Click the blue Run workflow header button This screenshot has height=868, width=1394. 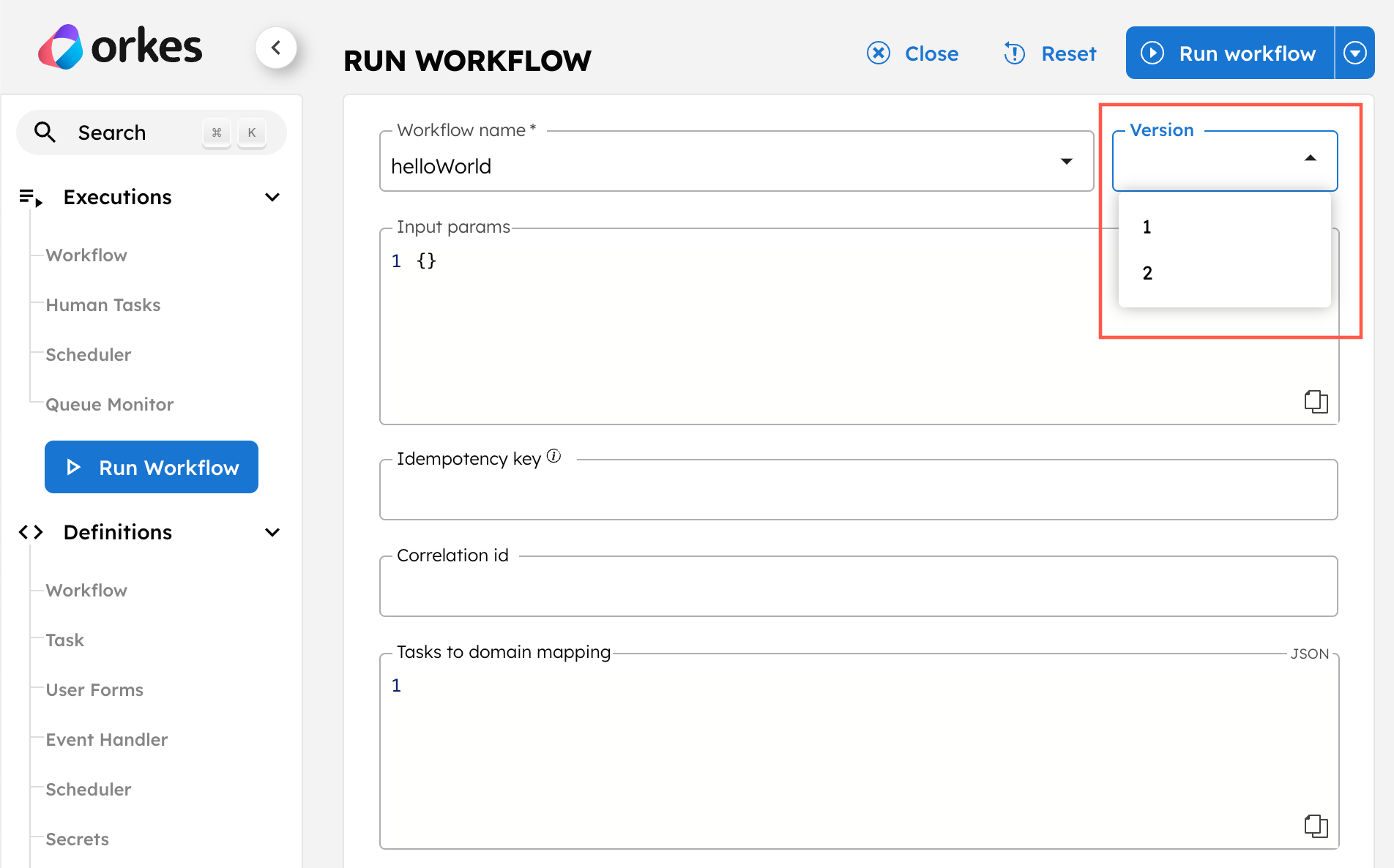coord(1230,53)
